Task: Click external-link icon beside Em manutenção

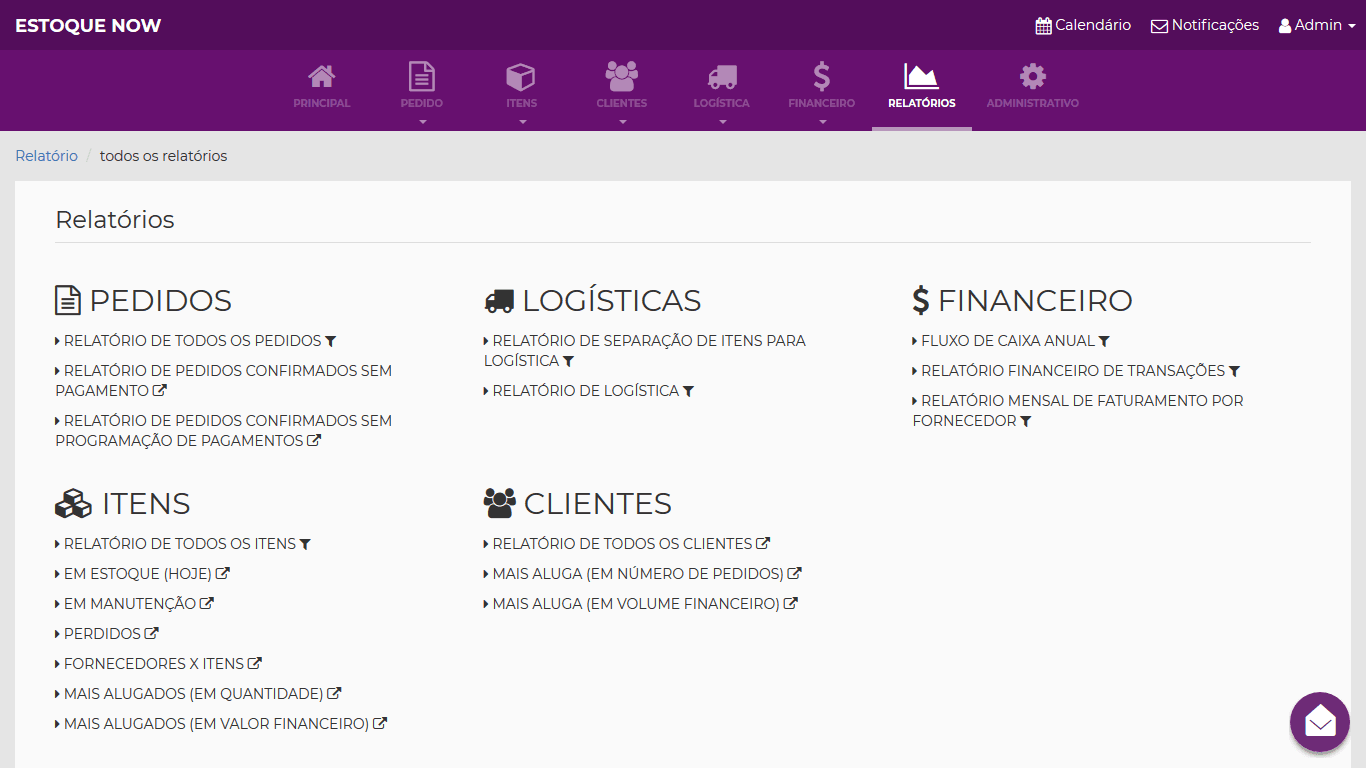Action: coord(207,603)
